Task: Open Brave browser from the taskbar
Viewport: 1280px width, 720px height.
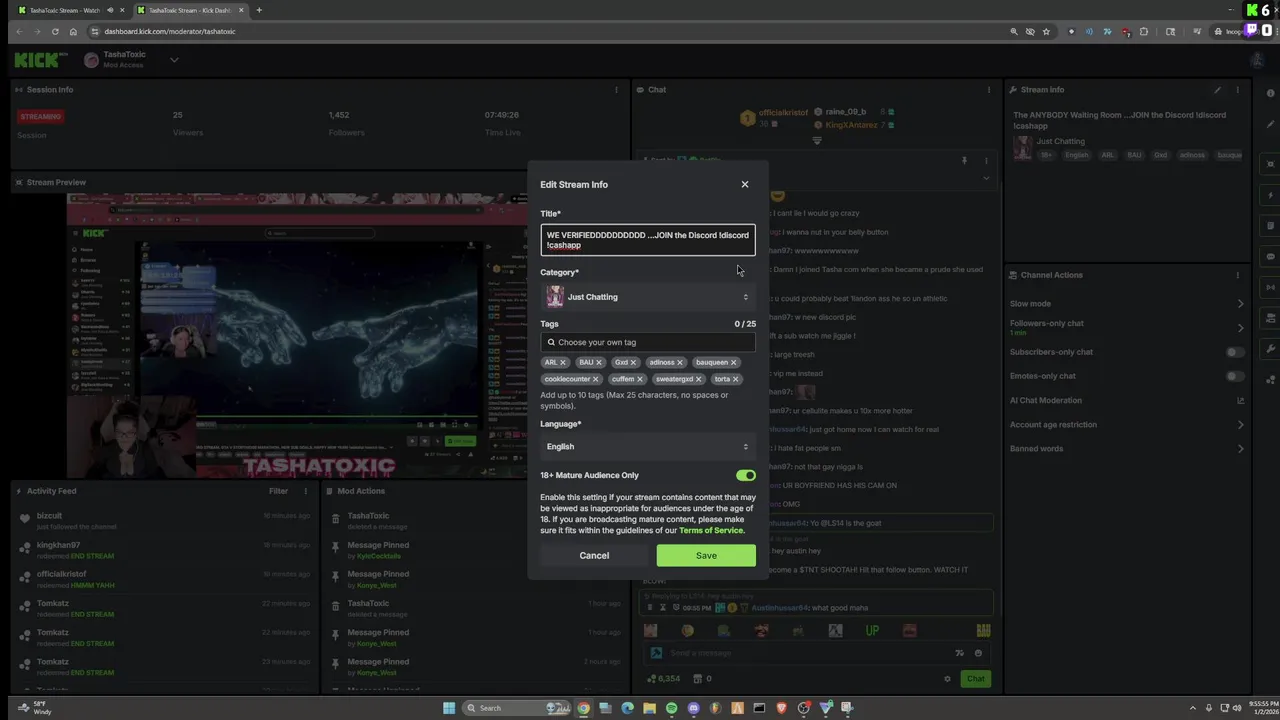Action: click(x=781, y=708)
